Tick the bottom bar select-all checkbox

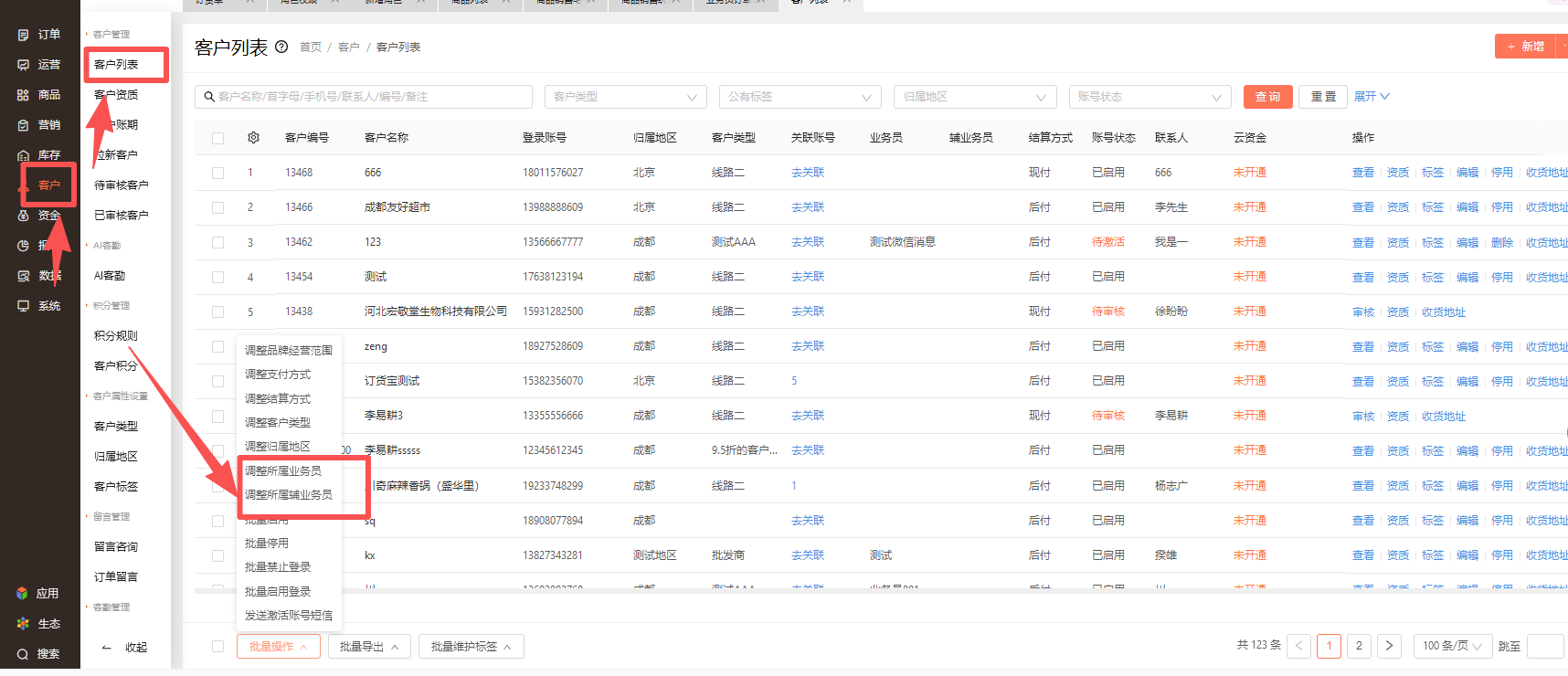tap(217, 646)
